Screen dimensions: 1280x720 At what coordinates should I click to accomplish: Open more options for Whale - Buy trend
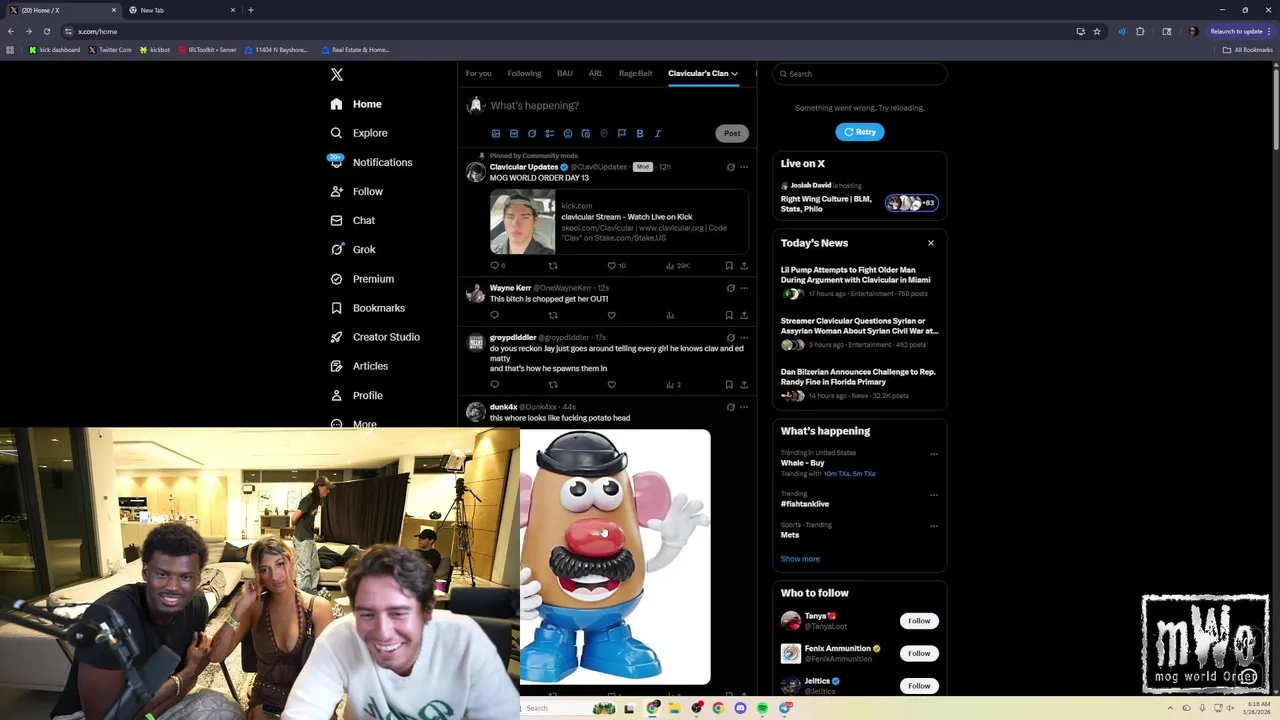pos(934,454)
